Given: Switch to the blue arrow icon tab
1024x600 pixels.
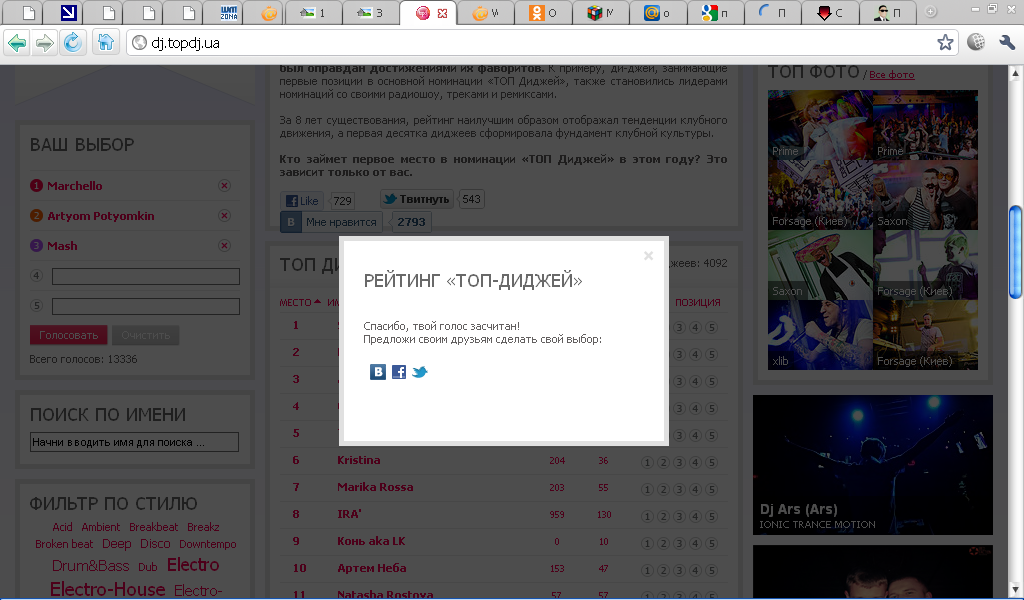Looking at the screenshot, I should [68, 12].
